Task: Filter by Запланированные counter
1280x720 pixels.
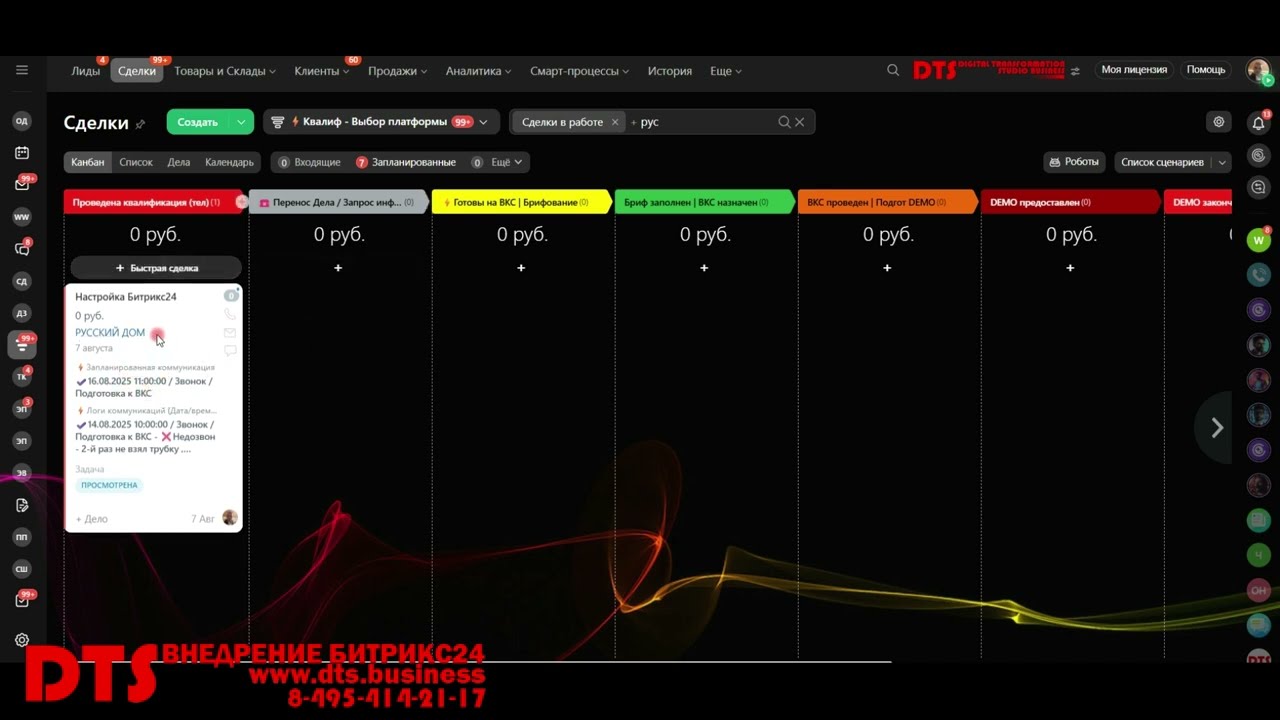Action: pyautogui.click(x=406, y=162)
